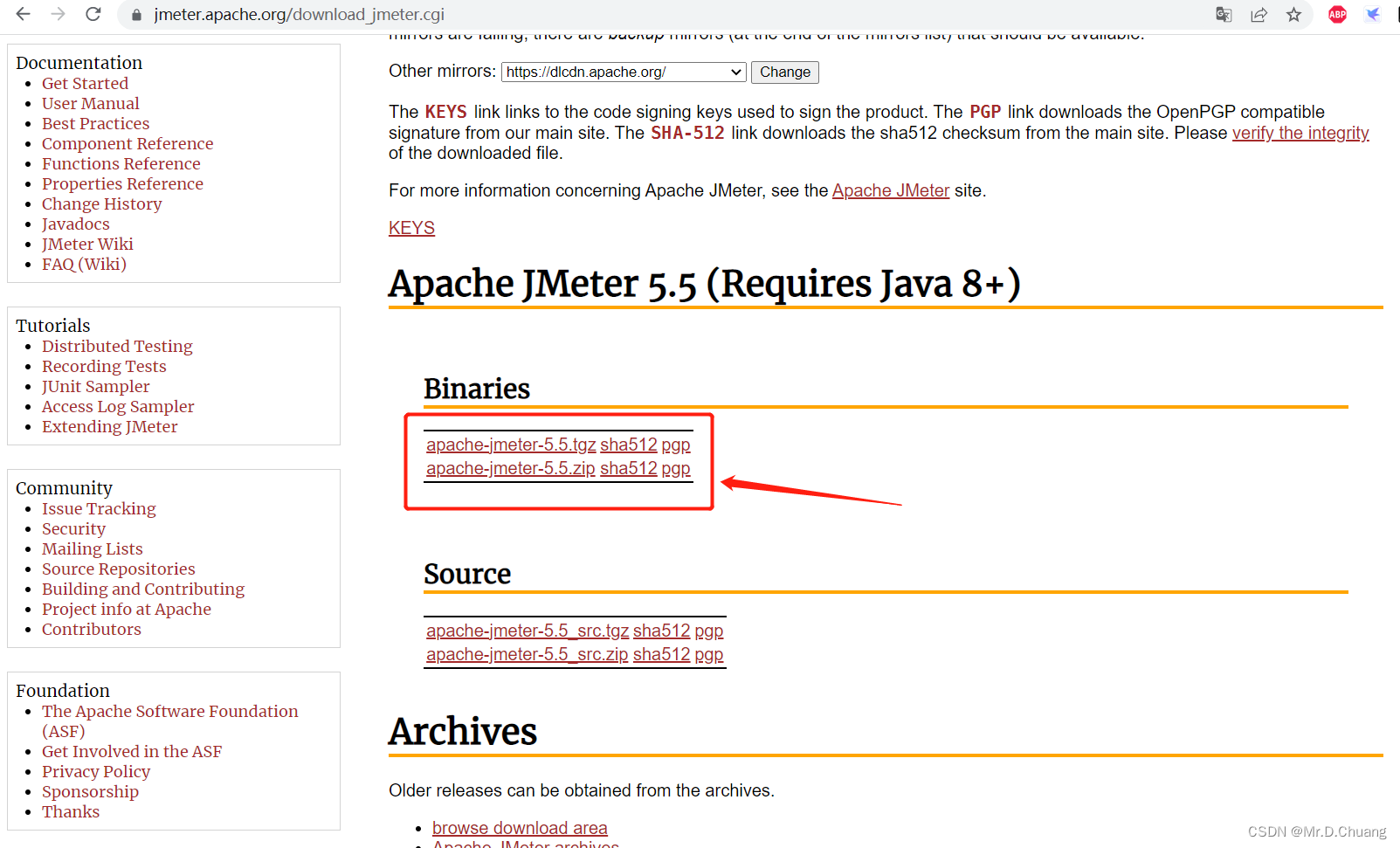This screenshot has height=848, width=1400.
Task: Focus the address bar URL
Action: click(300, 15)
